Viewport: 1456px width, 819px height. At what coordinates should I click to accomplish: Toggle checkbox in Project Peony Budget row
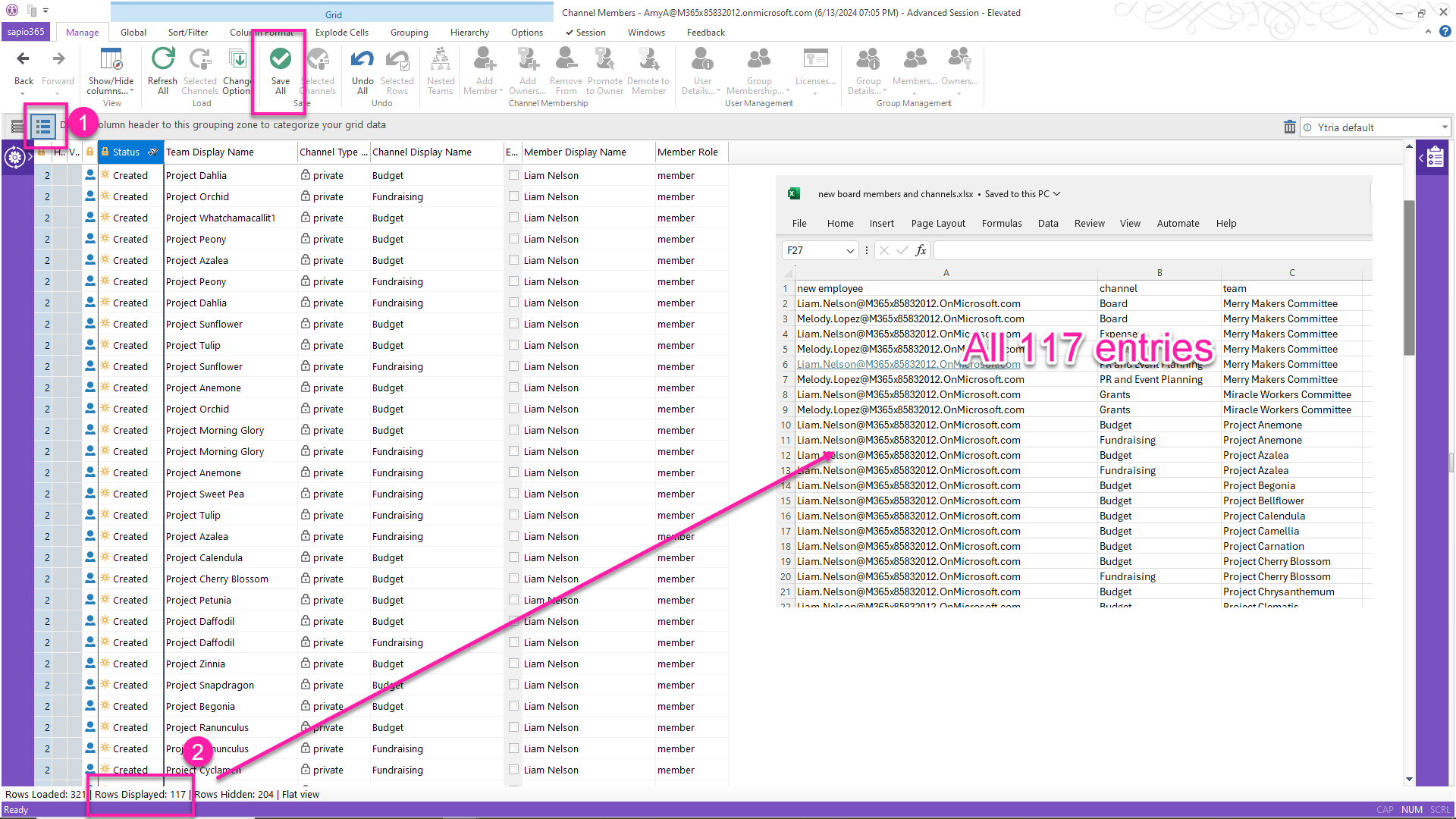click(513, 239)
